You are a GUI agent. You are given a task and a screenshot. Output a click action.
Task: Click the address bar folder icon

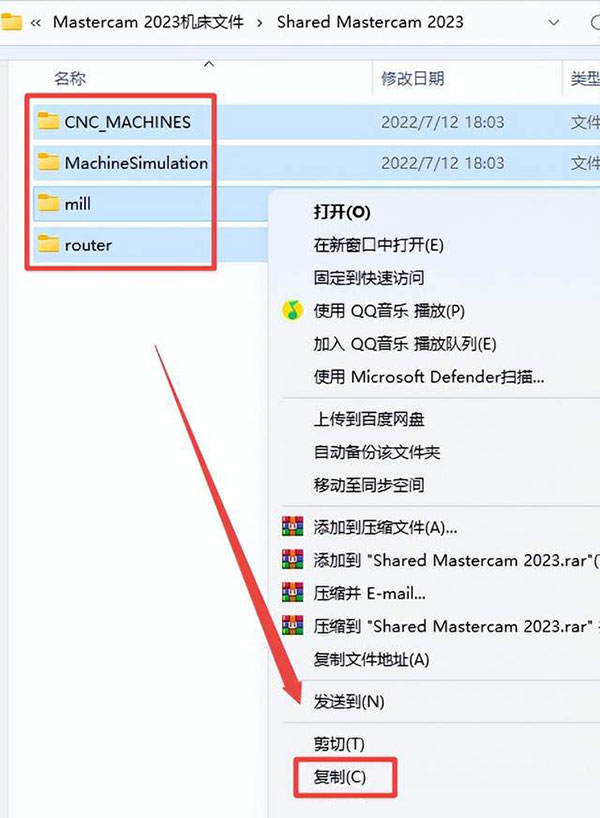[x=10, y=22]
